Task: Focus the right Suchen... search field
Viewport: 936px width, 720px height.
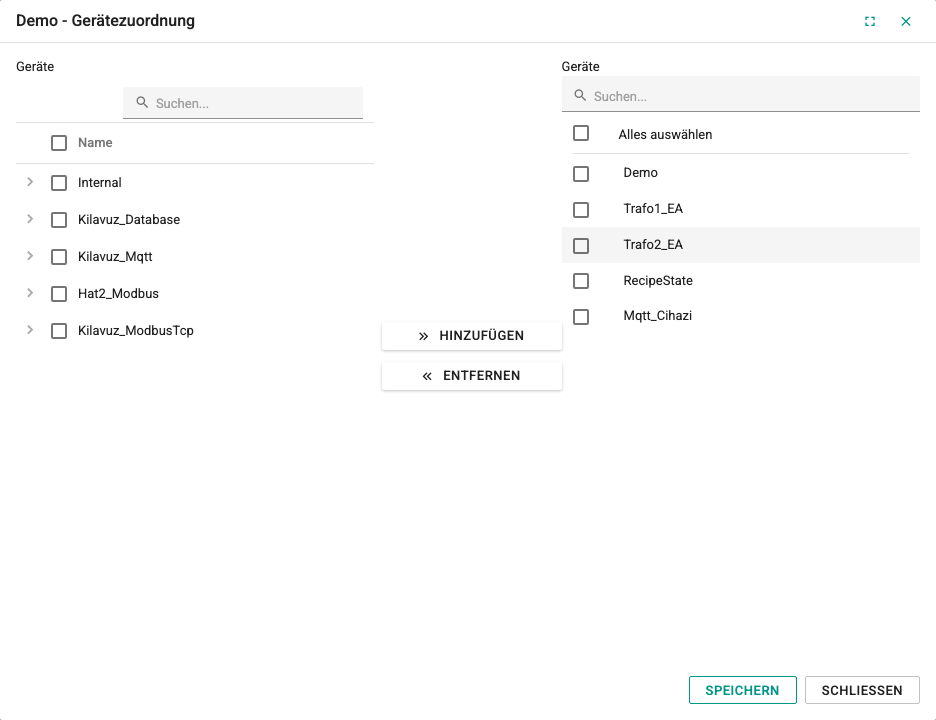Action: [x=740, y=96]
